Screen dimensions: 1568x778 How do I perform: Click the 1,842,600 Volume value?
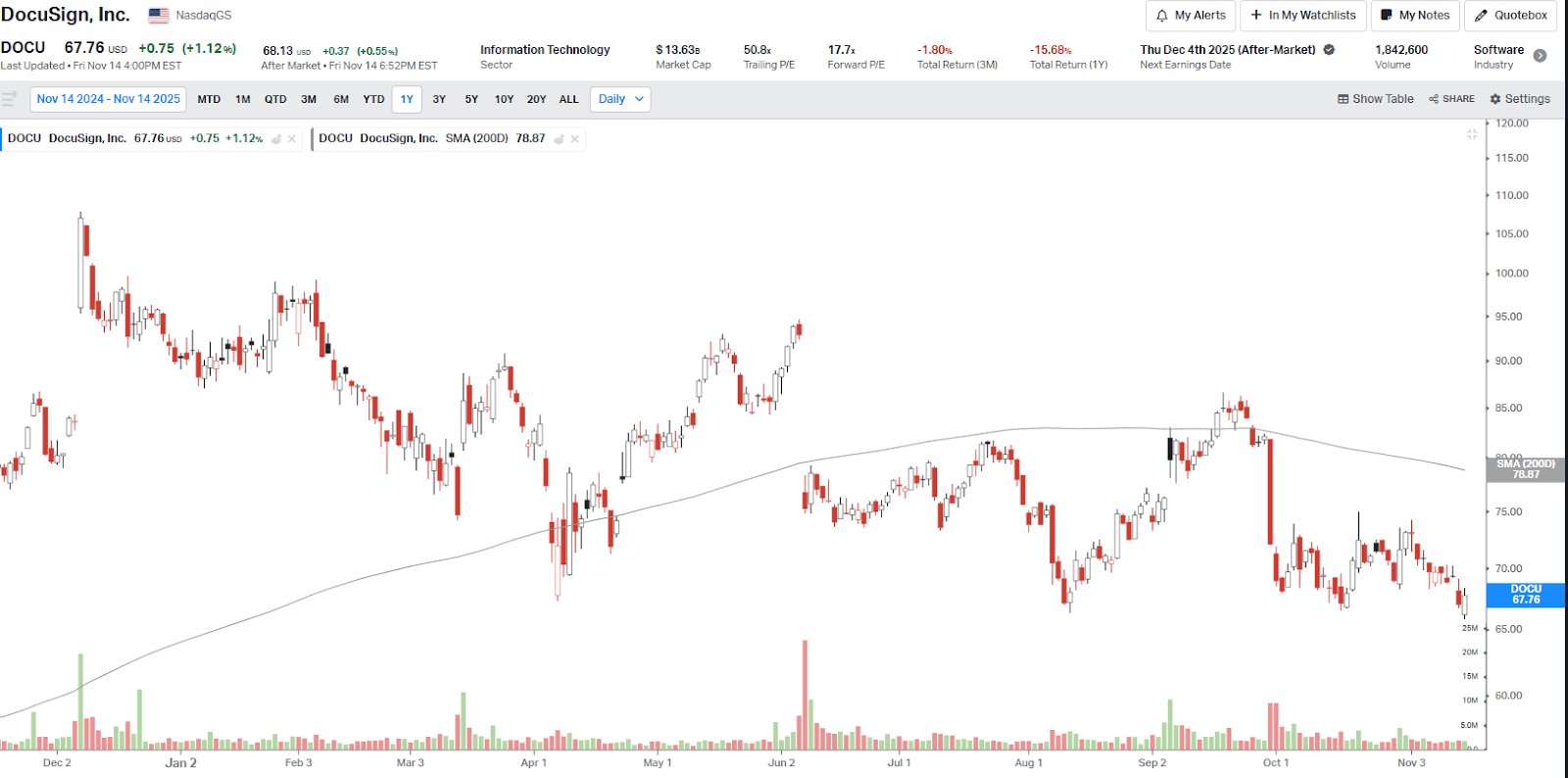(1401, 50)
